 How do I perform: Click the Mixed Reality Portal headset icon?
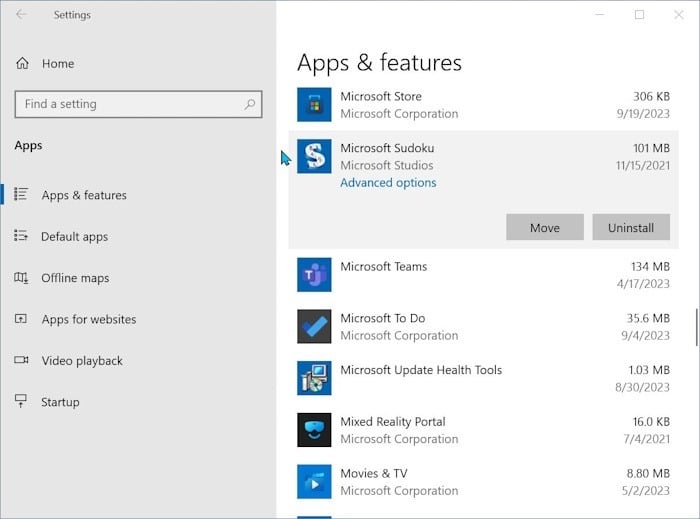click(x=314, y=430)
